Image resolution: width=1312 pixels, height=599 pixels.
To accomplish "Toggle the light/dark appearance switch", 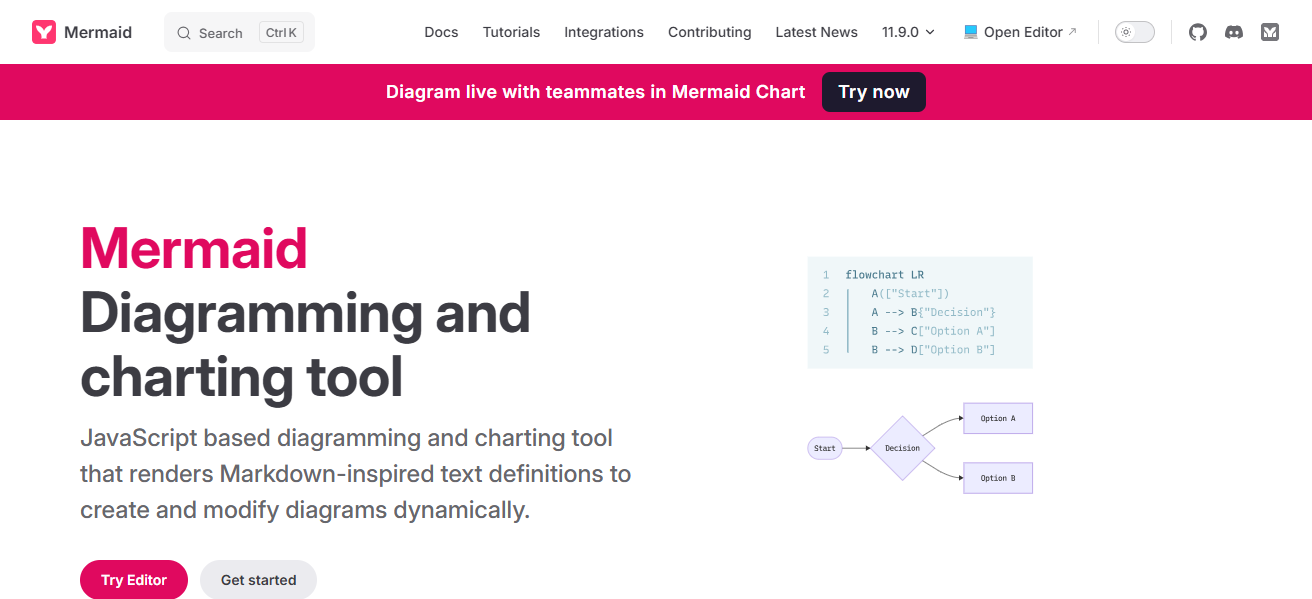I will click(1135, 32).
